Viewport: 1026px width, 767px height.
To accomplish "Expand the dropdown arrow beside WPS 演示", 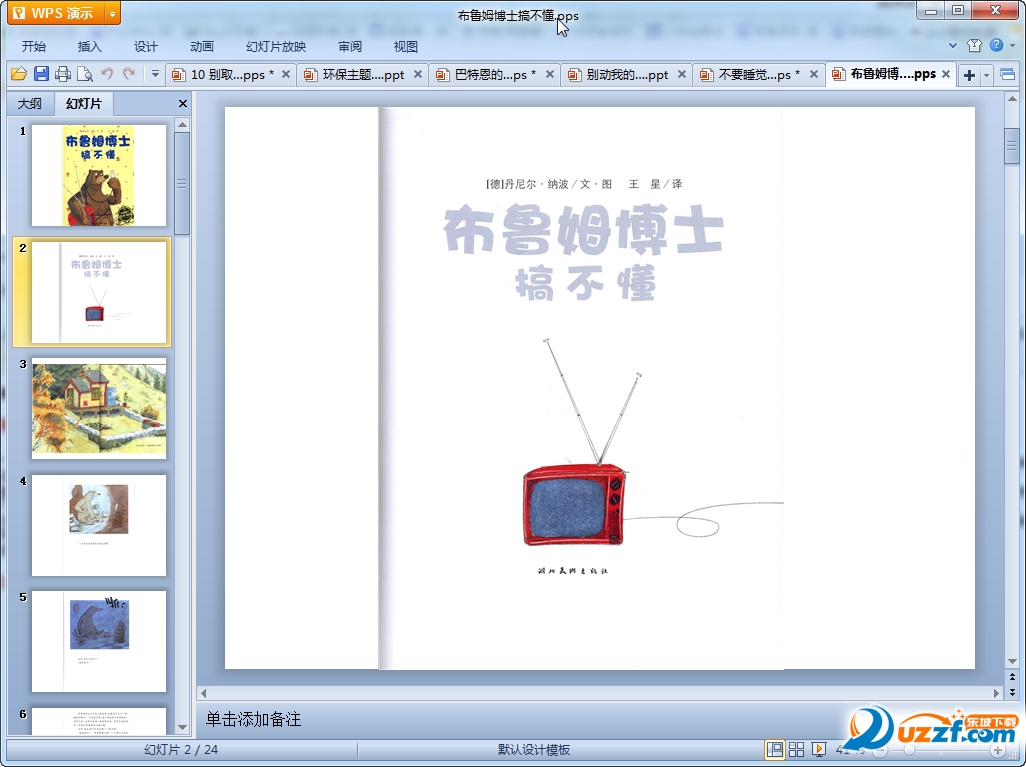I will [113, 13].
